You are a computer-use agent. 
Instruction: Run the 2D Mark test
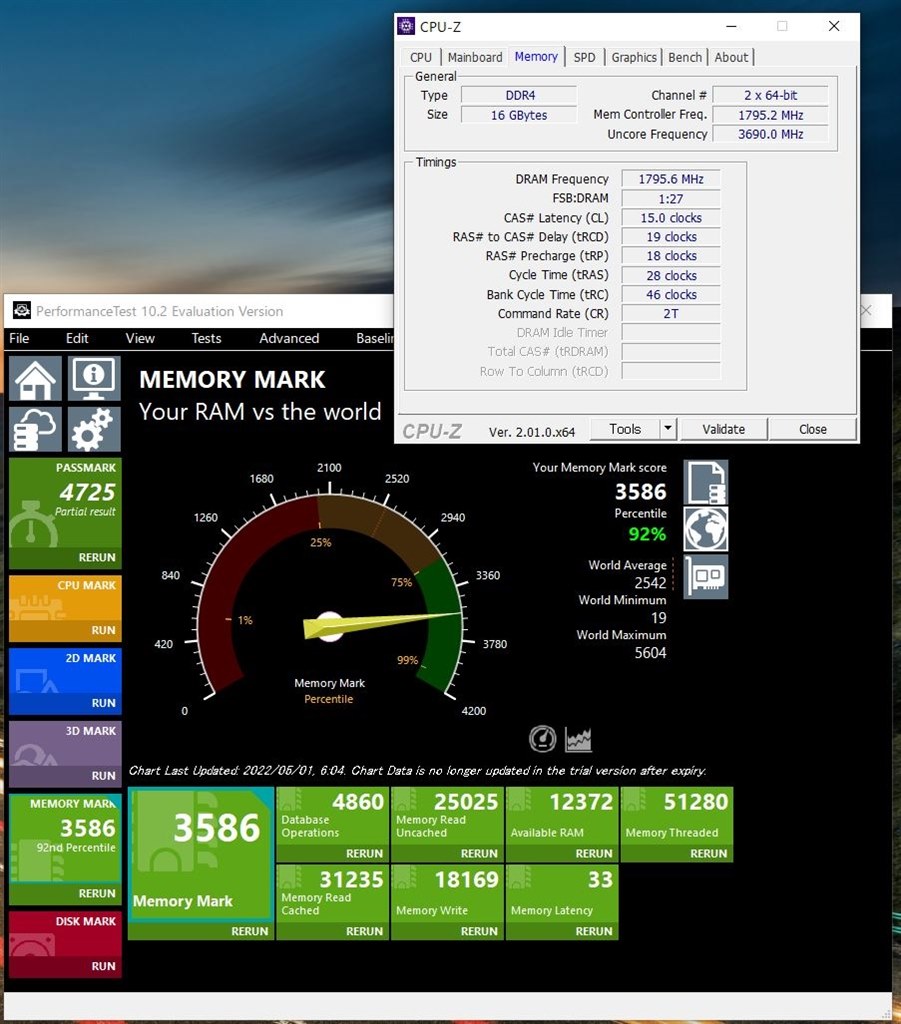pyautogui.click(x=103, y=703)
